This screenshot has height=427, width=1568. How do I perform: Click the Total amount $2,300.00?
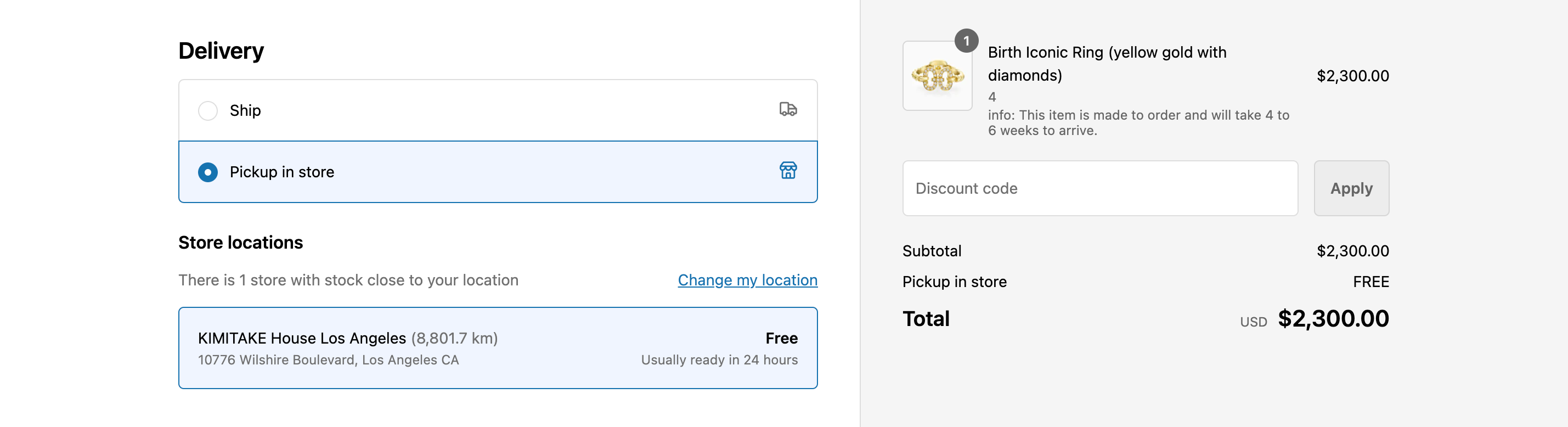(x=1333, y=318)
